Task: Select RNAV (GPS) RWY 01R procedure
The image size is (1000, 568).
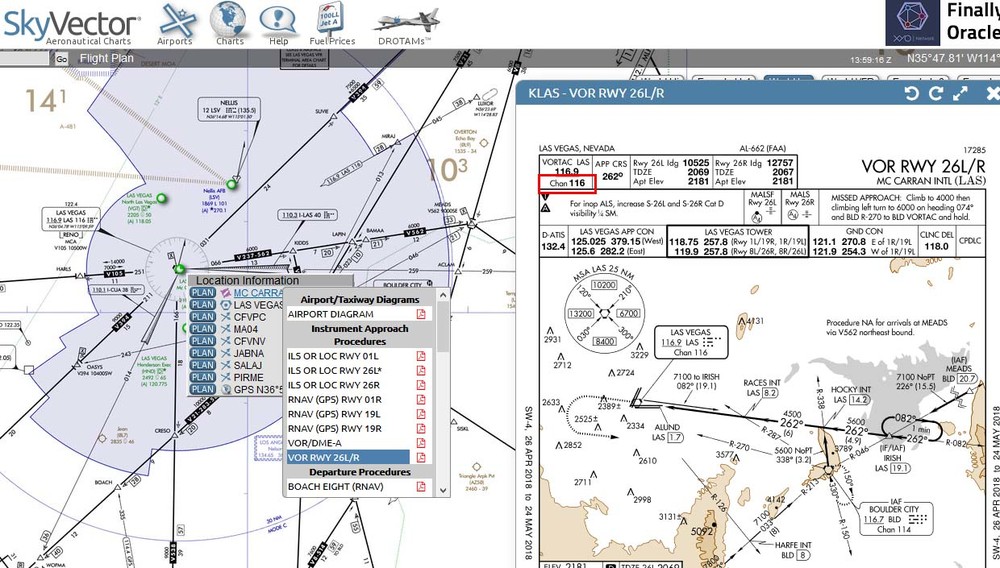Action: [335, 400]
